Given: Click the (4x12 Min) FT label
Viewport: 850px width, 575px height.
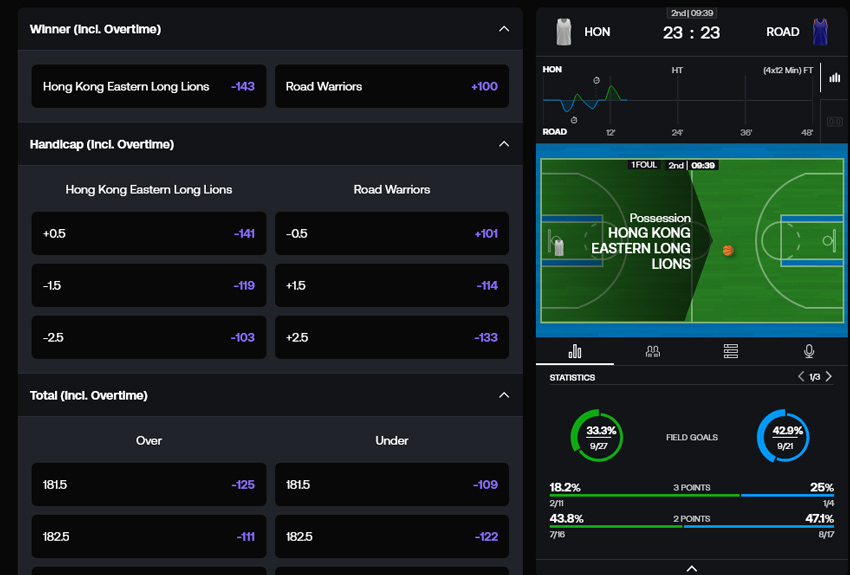Looking at the screenshot, I should (x=788, y=70).
